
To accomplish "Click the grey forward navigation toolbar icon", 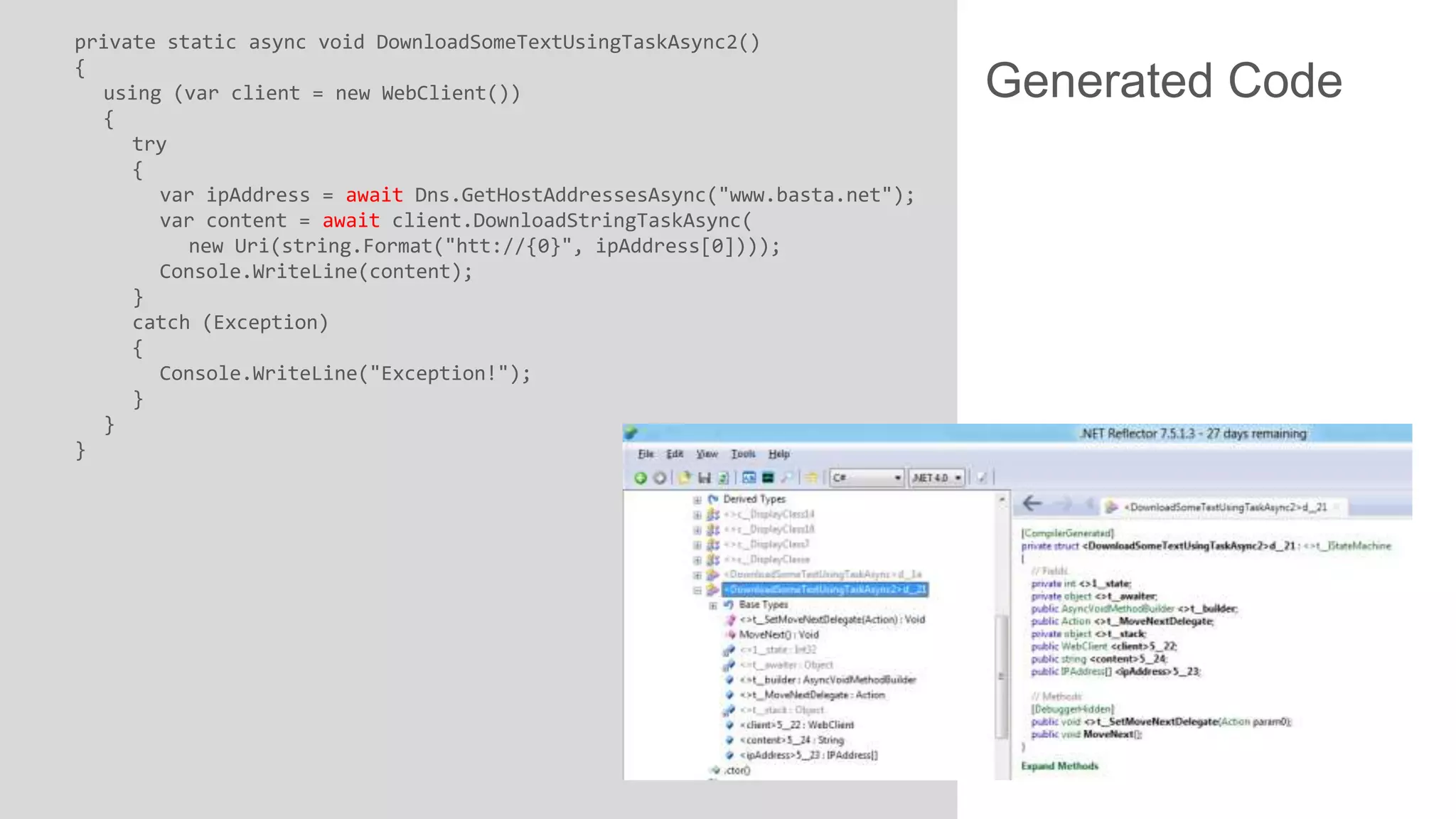I will pyautogui.click(x=660, y=478).
